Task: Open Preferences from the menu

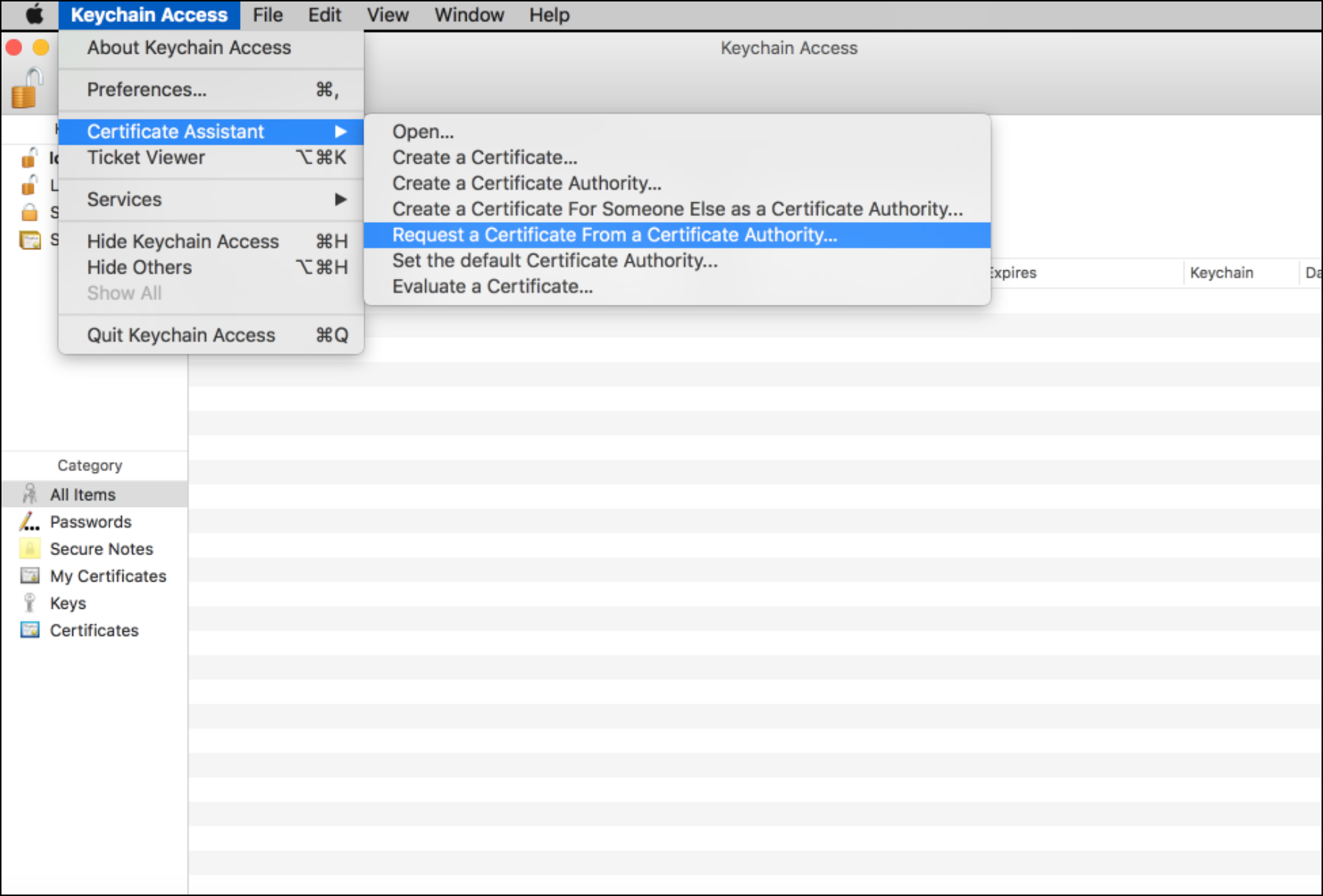Action: point(211,89)
